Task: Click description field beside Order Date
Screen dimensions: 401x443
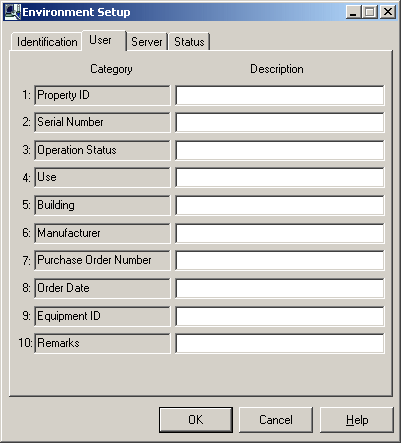Action: click(280, 288)
